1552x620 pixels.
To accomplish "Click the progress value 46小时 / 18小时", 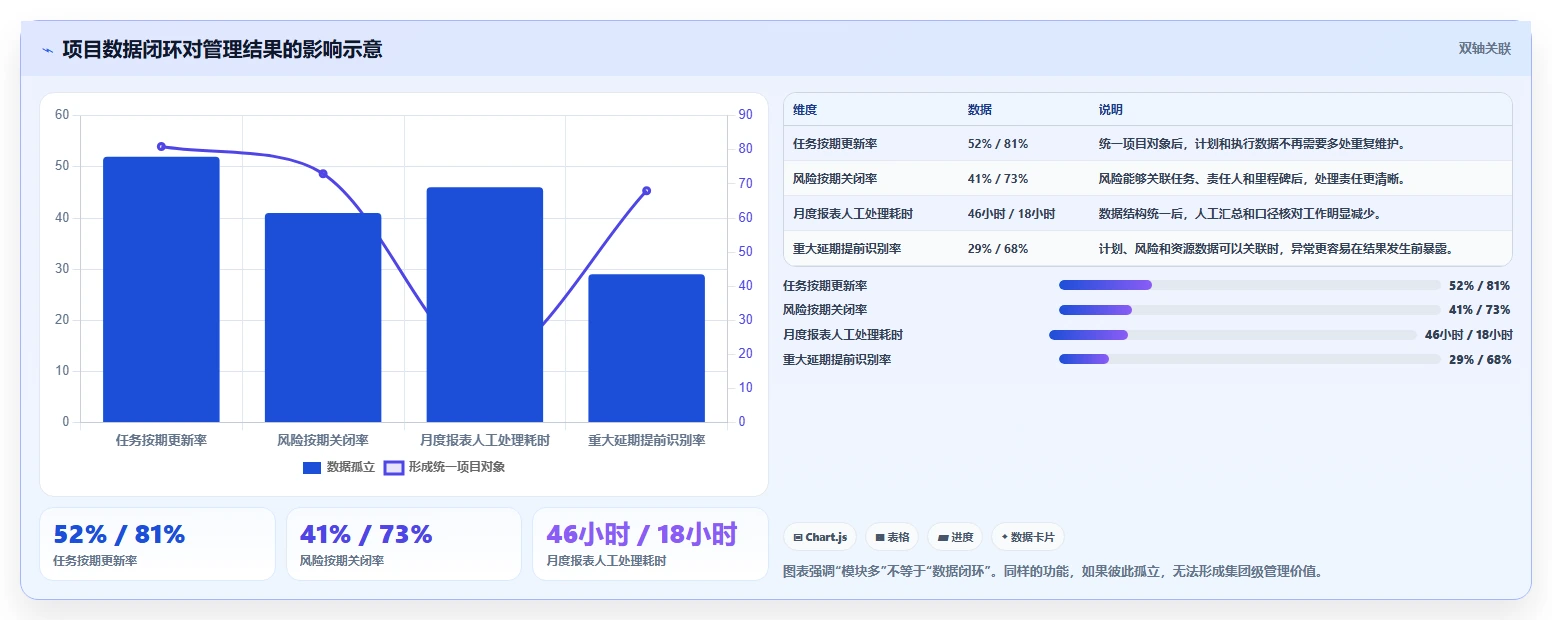I will pos(1469,335).
